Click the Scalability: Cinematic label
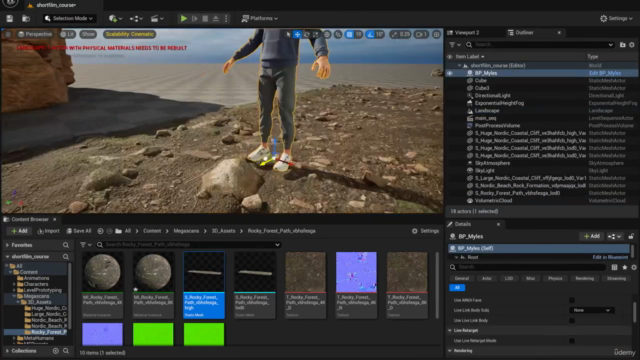 (x=129, y=34)
